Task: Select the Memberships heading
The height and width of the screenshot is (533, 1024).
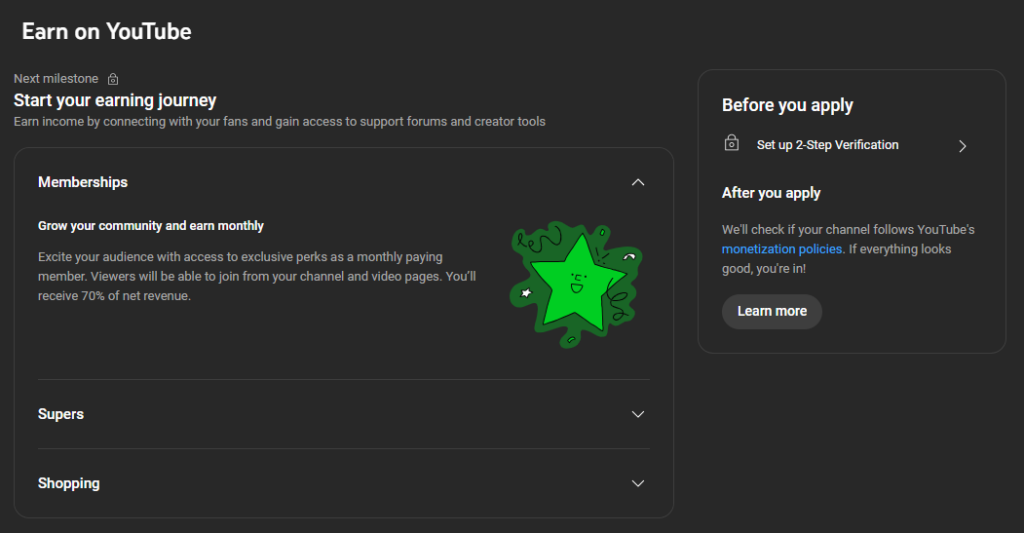Action: (83, 182)
